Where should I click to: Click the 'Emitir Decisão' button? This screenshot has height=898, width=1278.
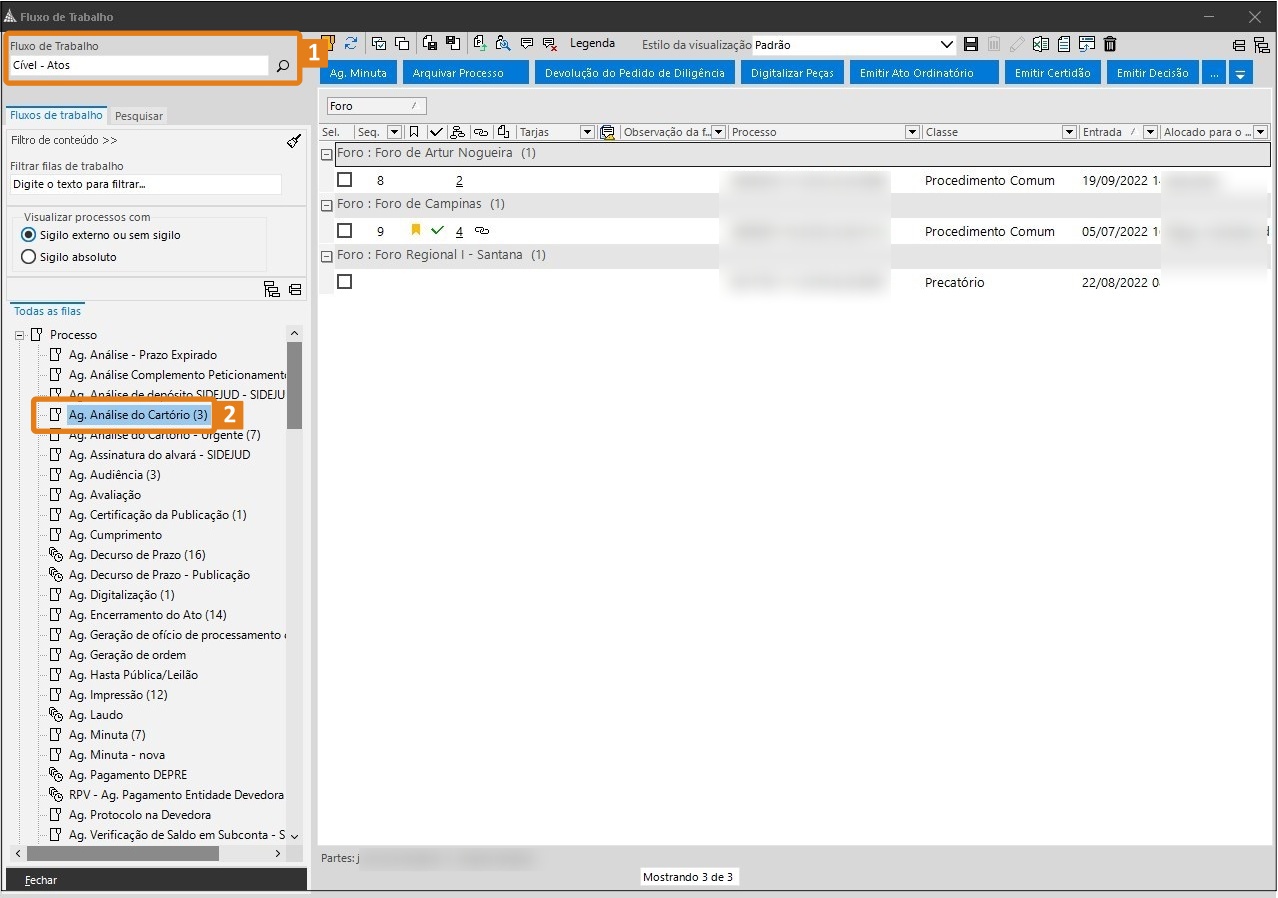1153,73
